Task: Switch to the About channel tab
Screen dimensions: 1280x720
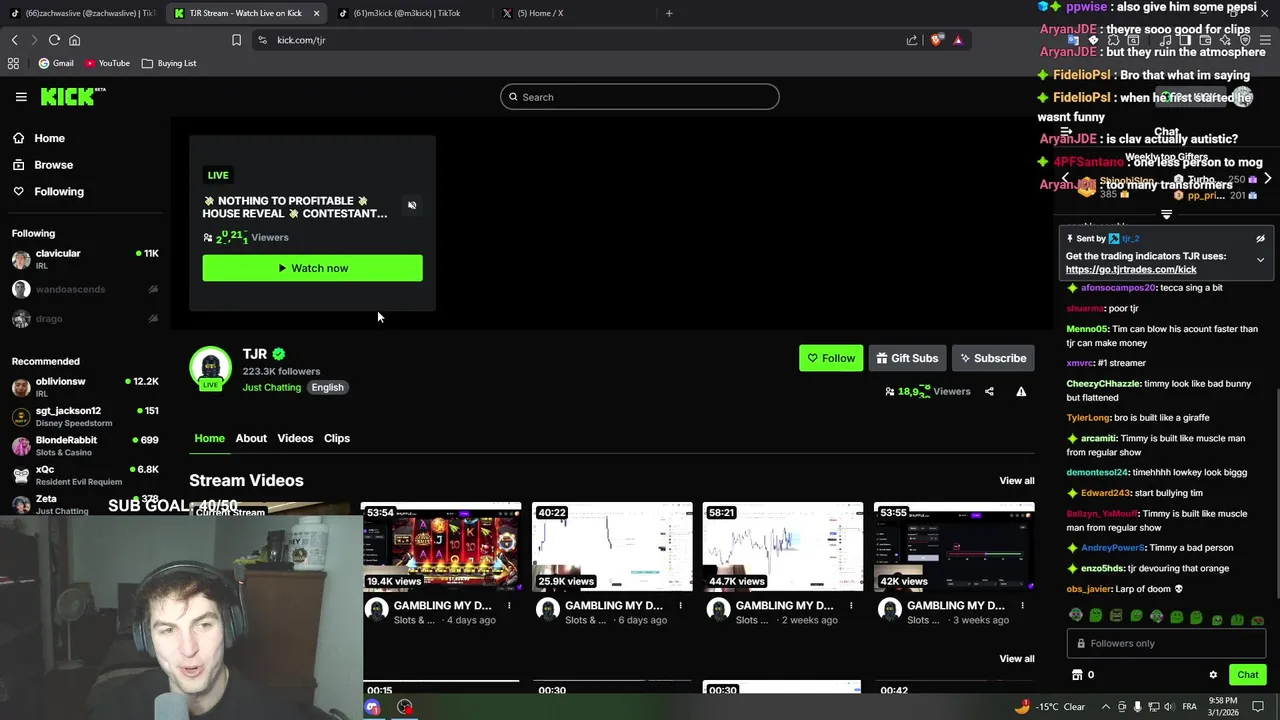Action: pos(251,438)
